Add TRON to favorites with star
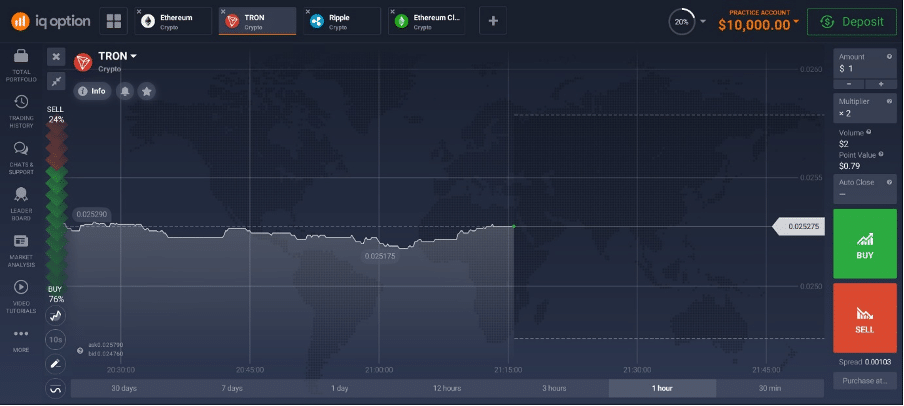This screenshot has width=904, height=406. (x=146, y=91)
